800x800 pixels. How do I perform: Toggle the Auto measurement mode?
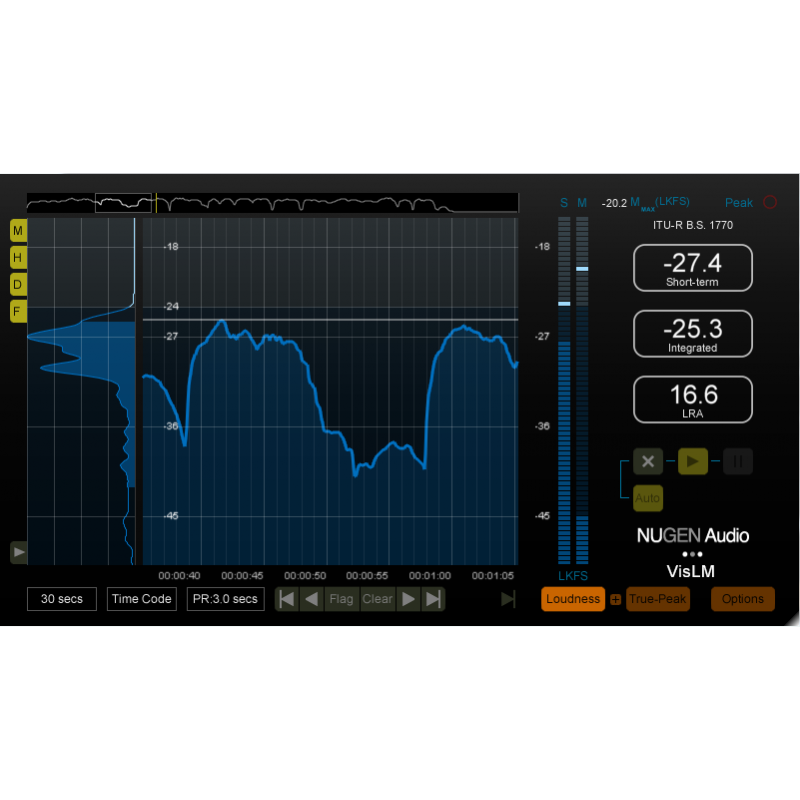pyautogui.click(x=647, y=497)
